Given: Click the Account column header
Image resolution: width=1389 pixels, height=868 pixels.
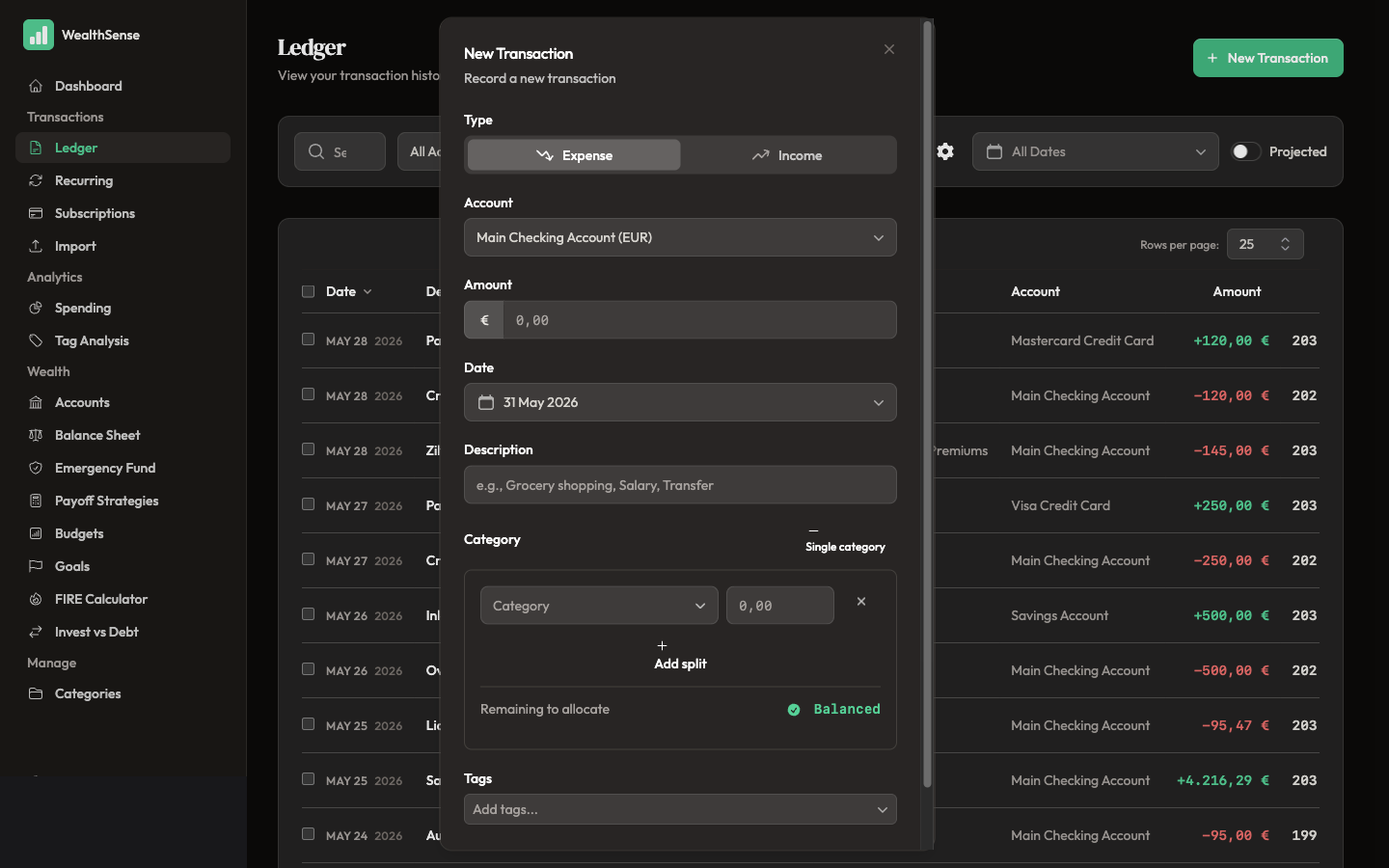Looking at the screenshot, I should 1035,291.
